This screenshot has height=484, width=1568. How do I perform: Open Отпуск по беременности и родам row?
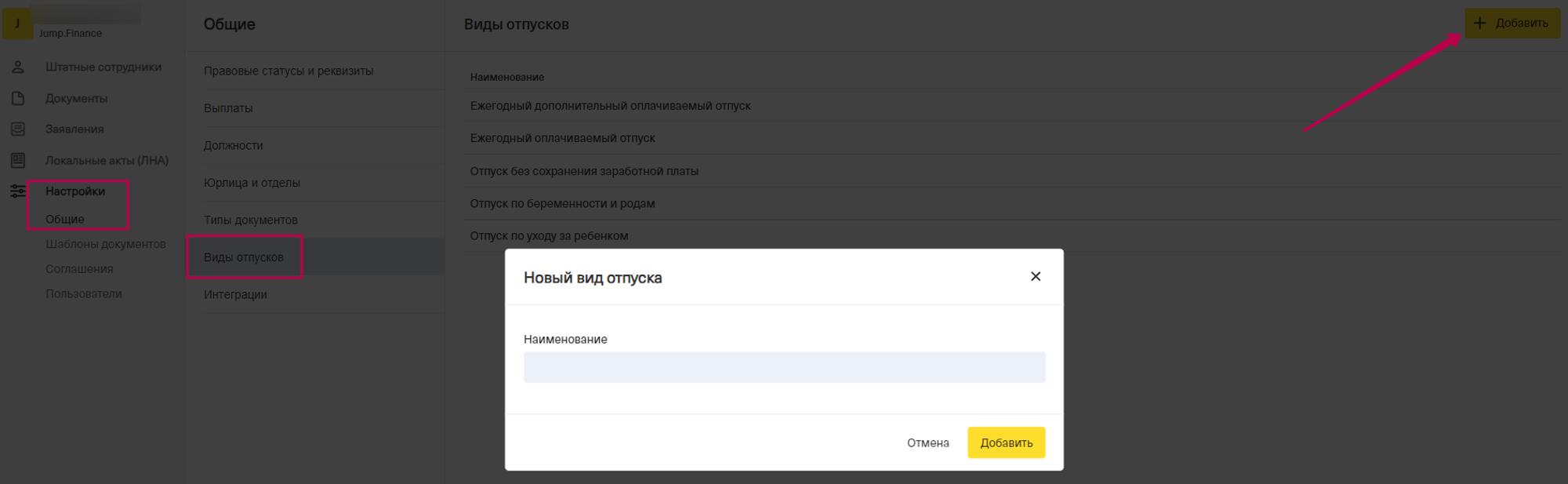(562, 203)
